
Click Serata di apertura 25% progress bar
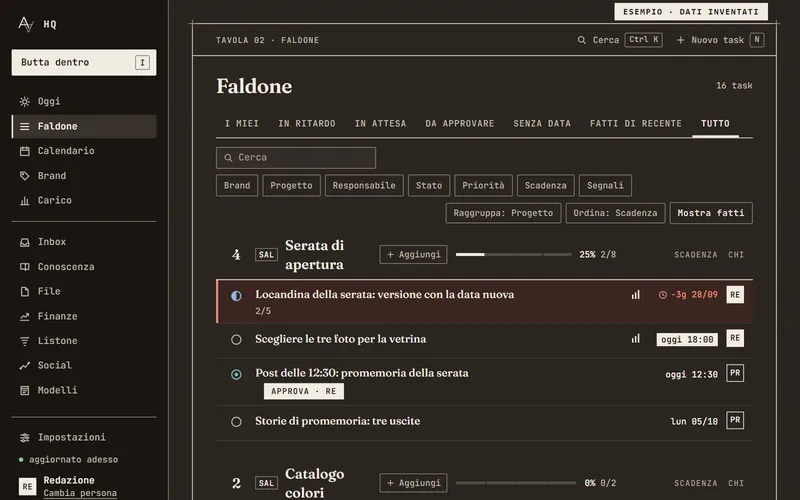(x=513, y=255)
